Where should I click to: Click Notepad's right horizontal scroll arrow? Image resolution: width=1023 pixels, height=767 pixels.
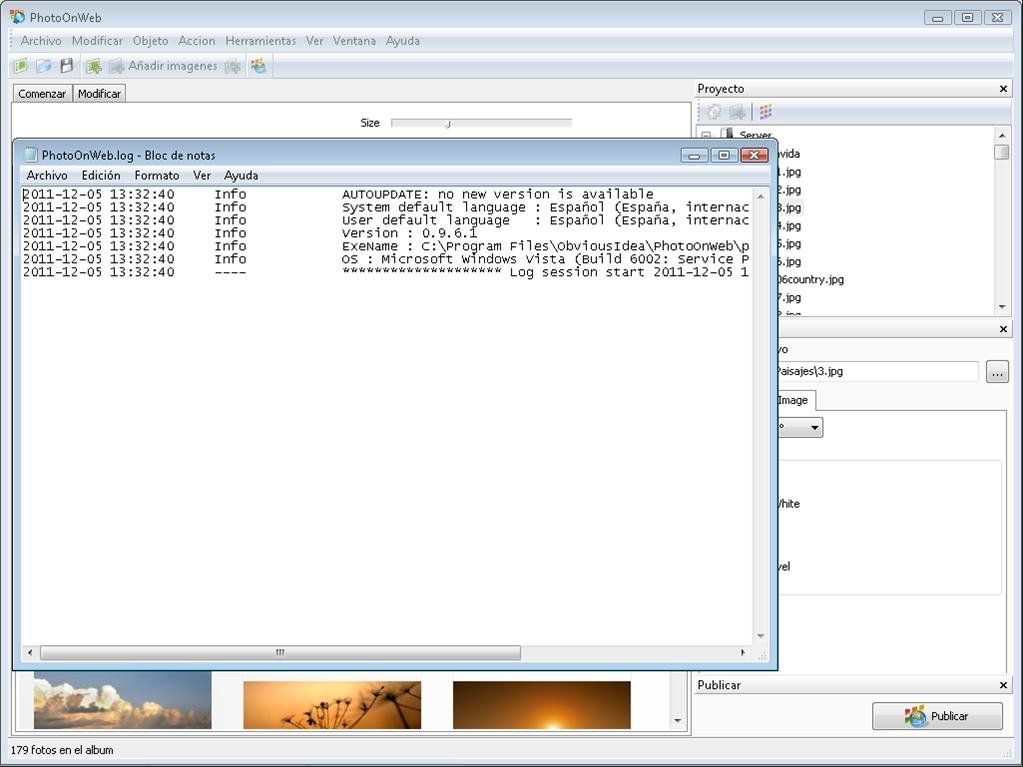(x=742, y=652)
